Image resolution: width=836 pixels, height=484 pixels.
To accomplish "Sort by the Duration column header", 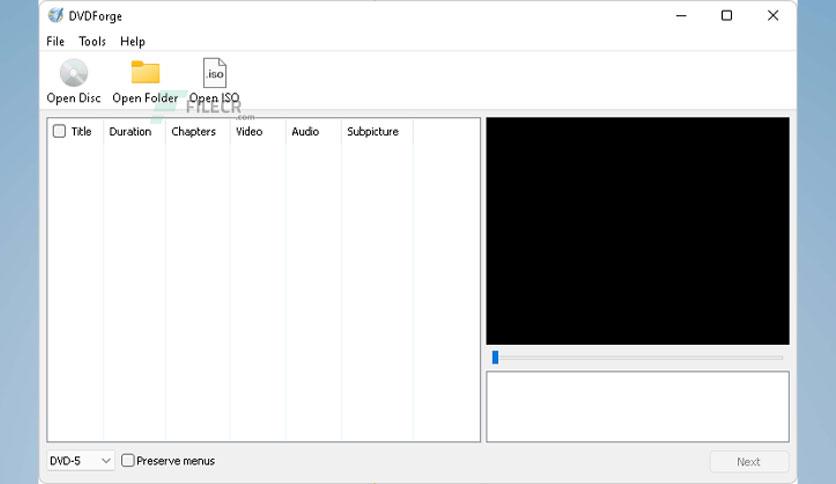I will (130, 131).
